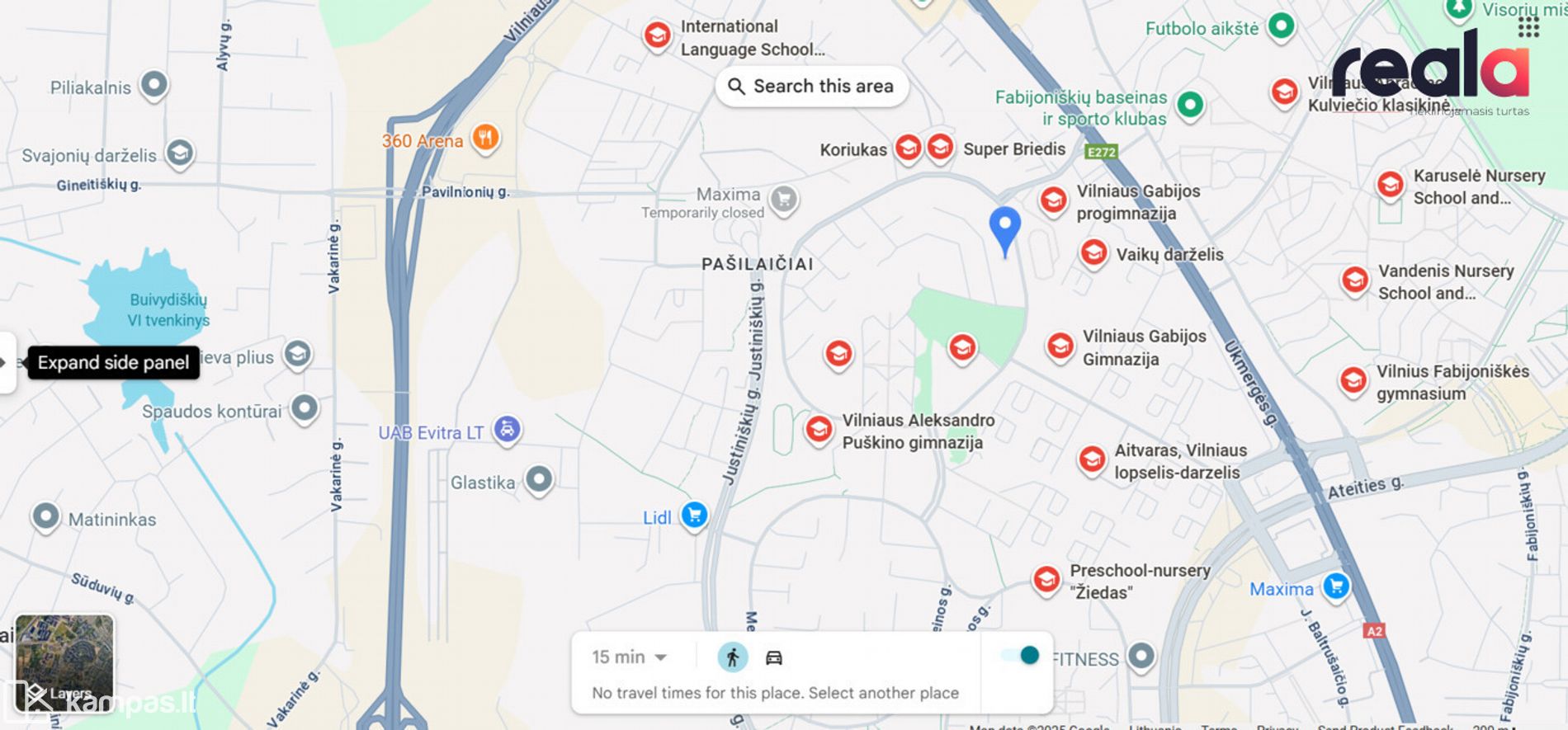Click the Fabijoniškių baseinas green marker
Viewport: 1568px width, 730px height.
coord(1190,106)
